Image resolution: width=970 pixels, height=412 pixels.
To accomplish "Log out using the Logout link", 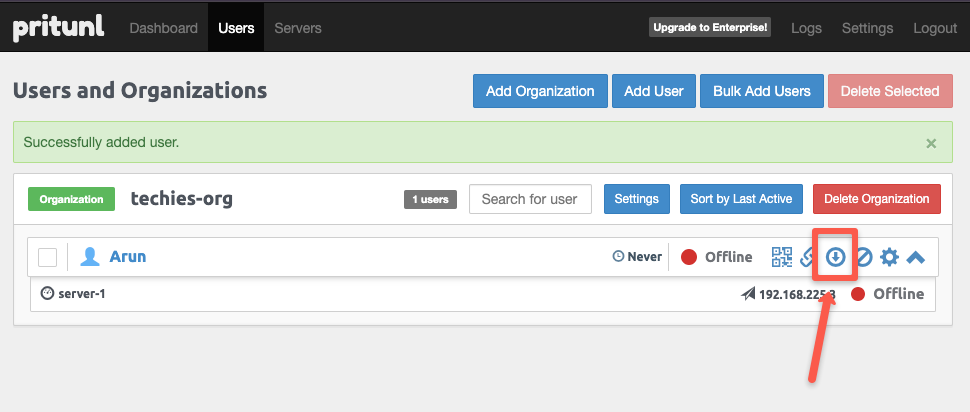I will pos(935,28).
